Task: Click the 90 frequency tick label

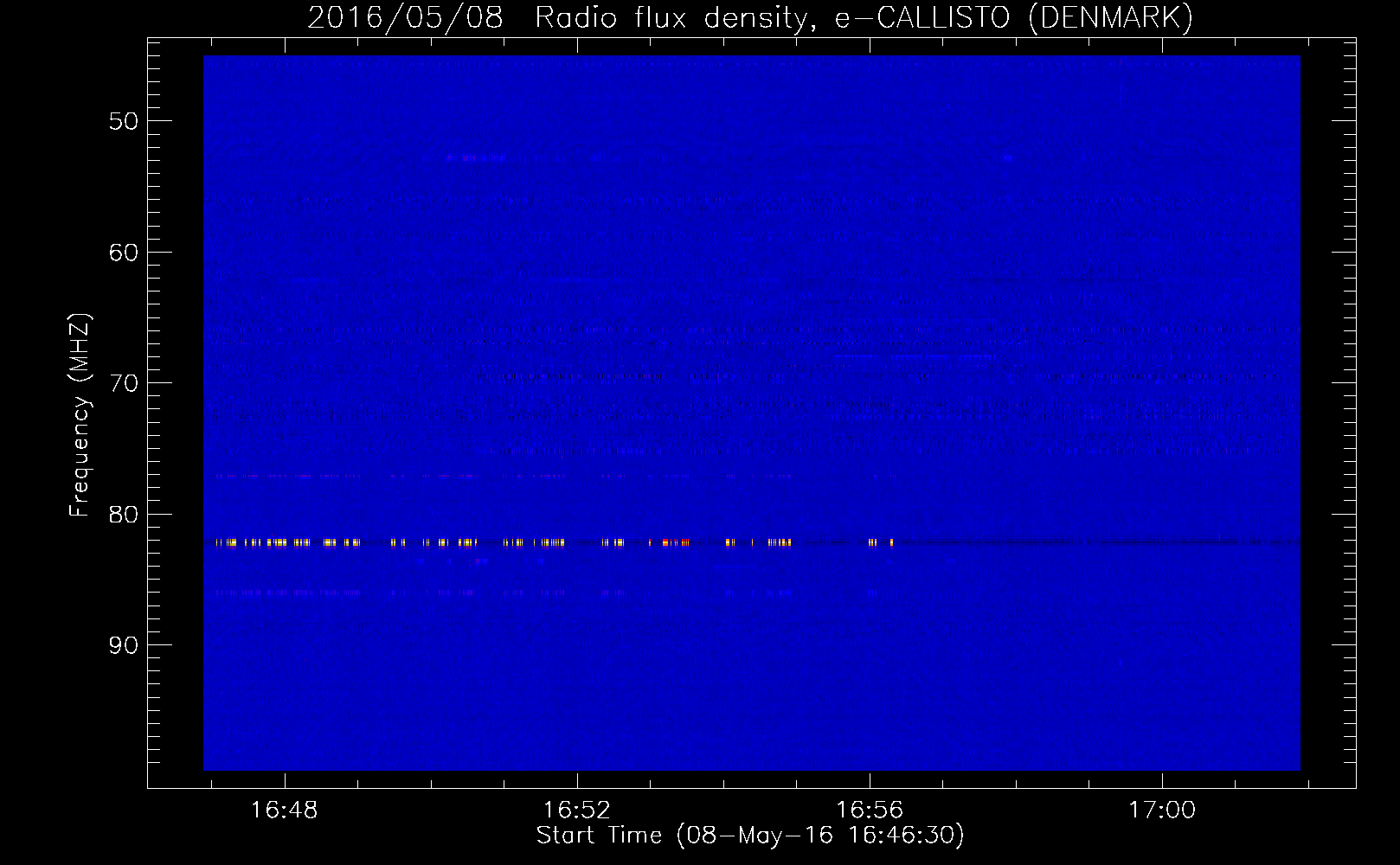Action: coord(124,645)
